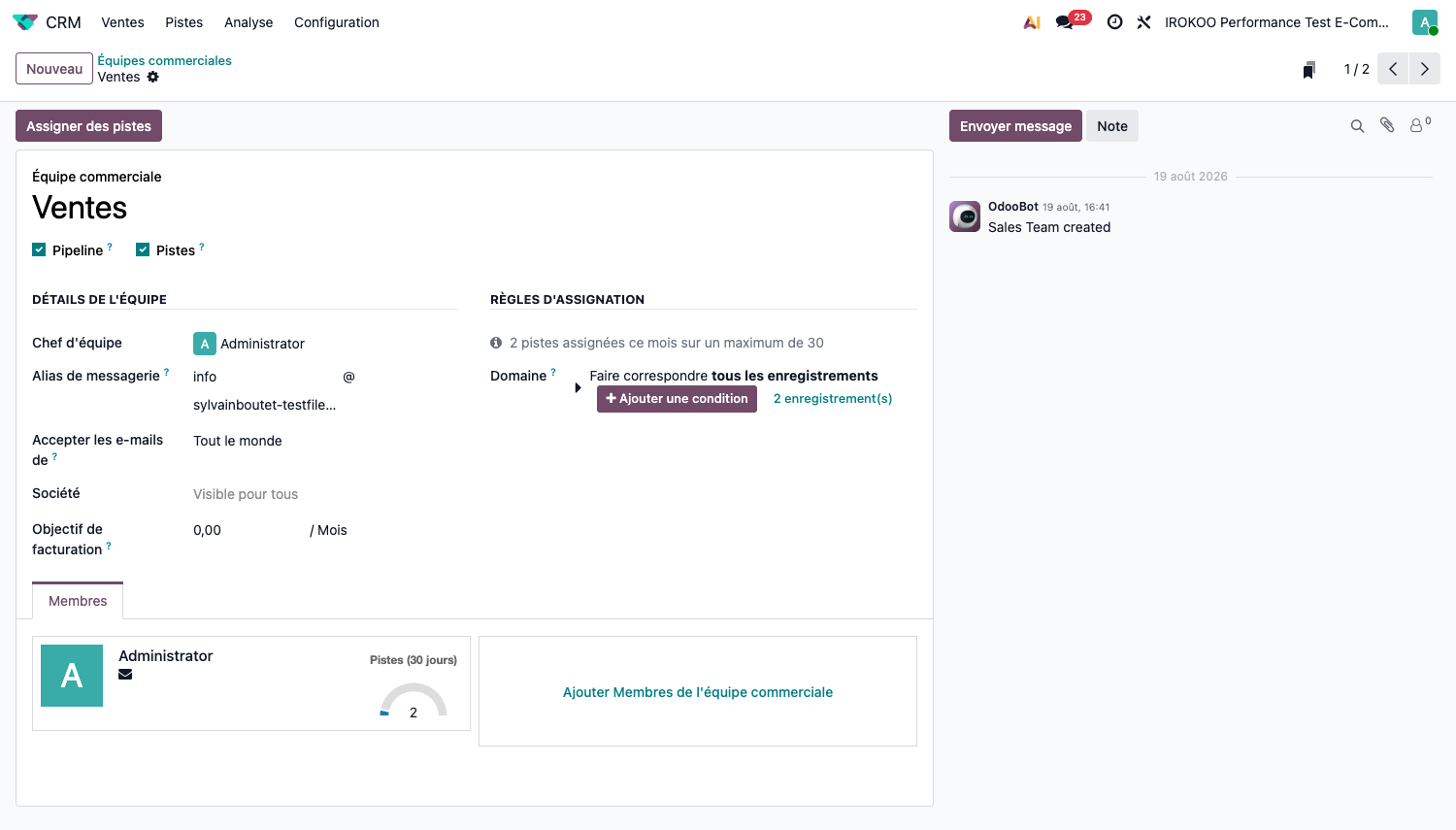Toggle the Pistes checkbox
This screenshot has width=1456, height=830.
coord(143,249)
